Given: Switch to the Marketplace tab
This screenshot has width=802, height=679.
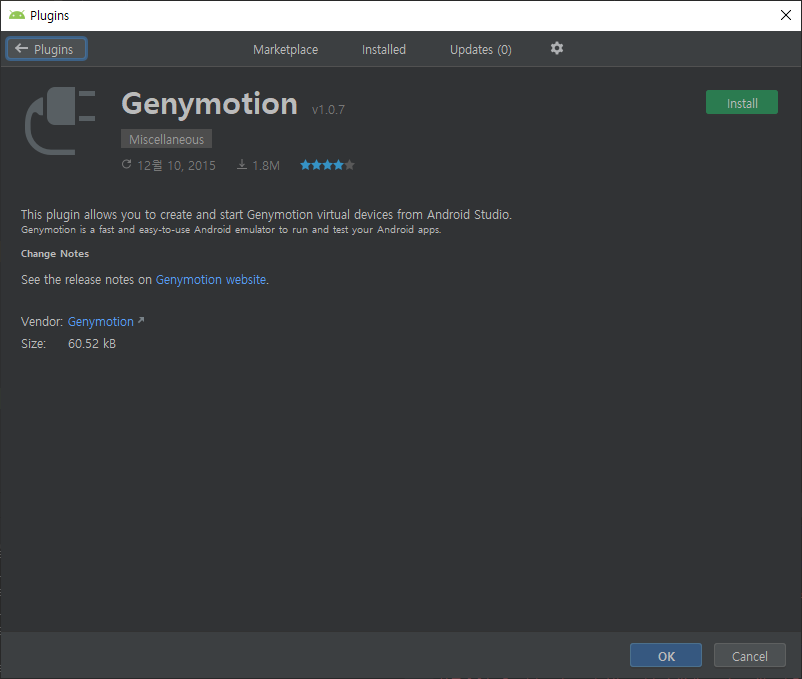Looking at the screenshot, I should (285, 50).
